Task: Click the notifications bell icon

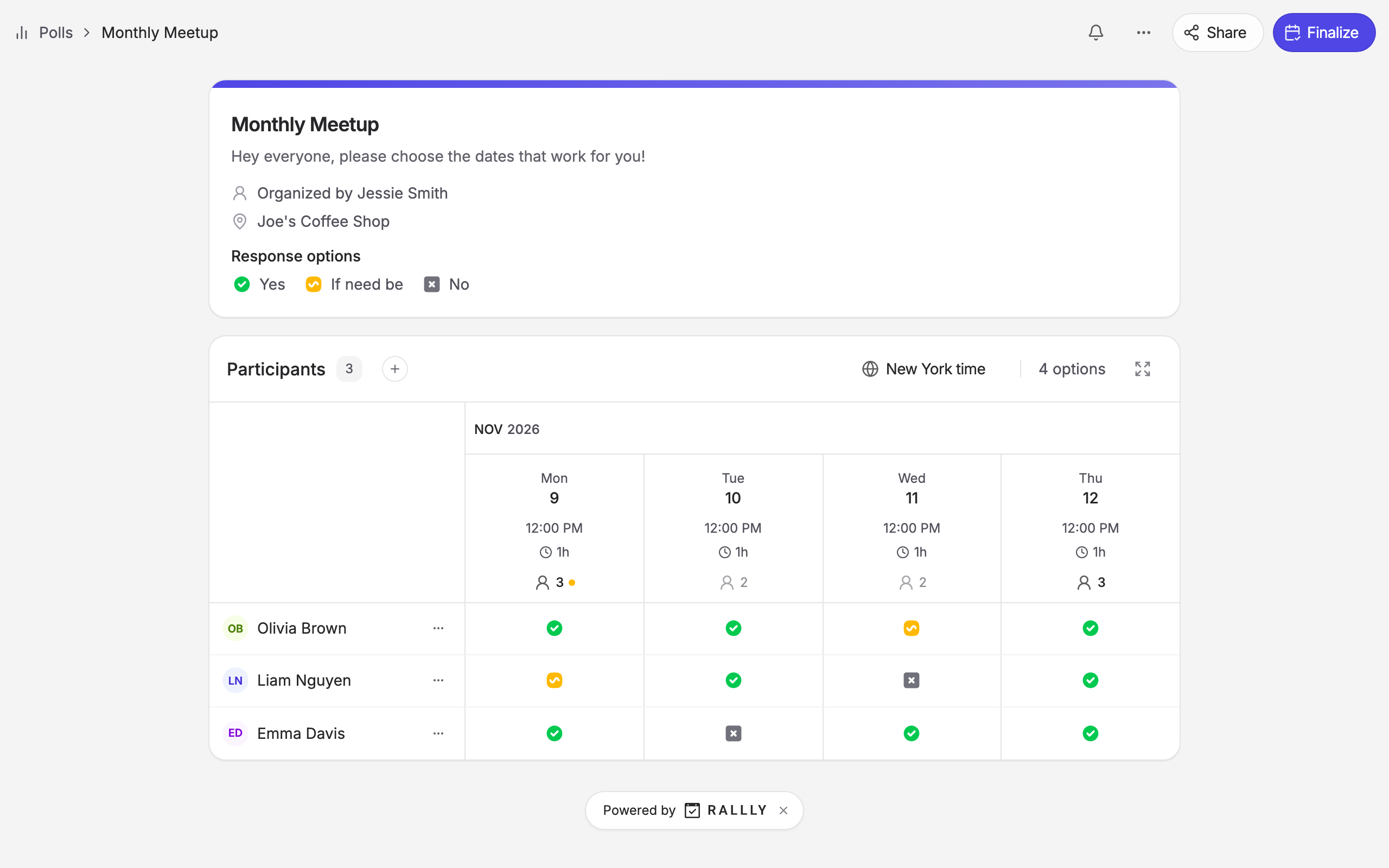Action: pos(1095,33)
